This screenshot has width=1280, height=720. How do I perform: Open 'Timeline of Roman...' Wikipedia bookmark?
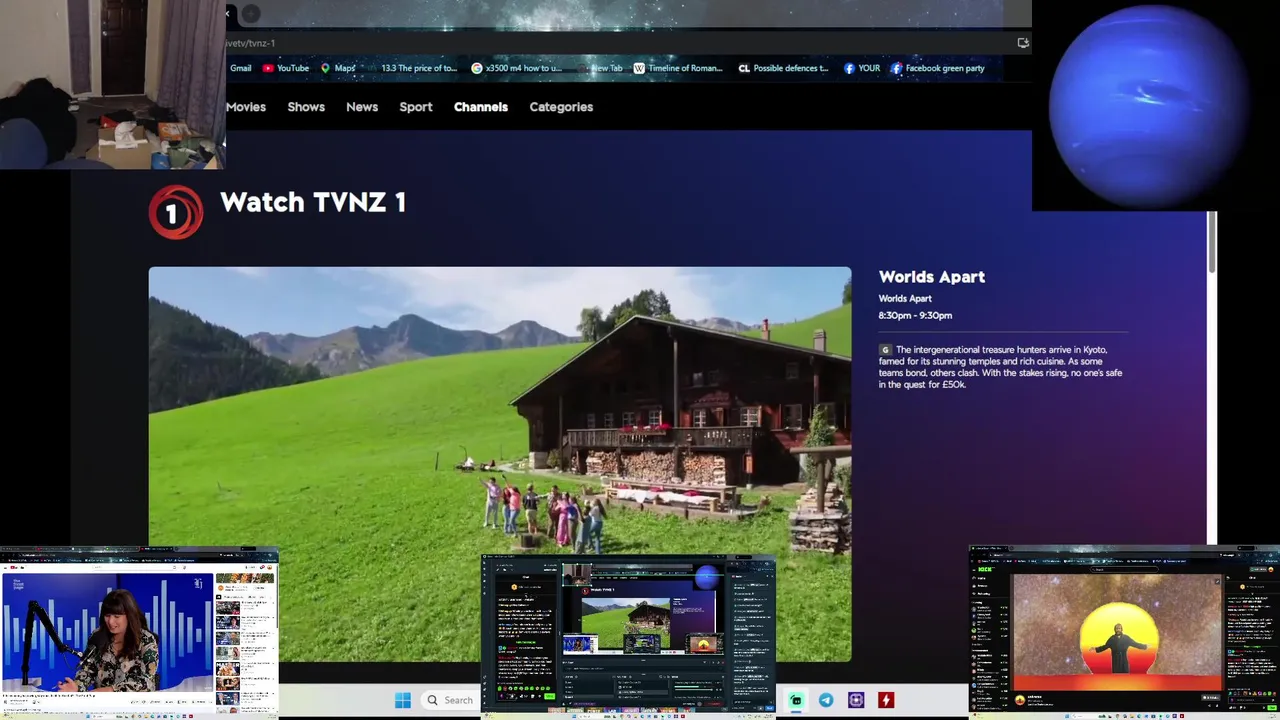coord(677,68)
